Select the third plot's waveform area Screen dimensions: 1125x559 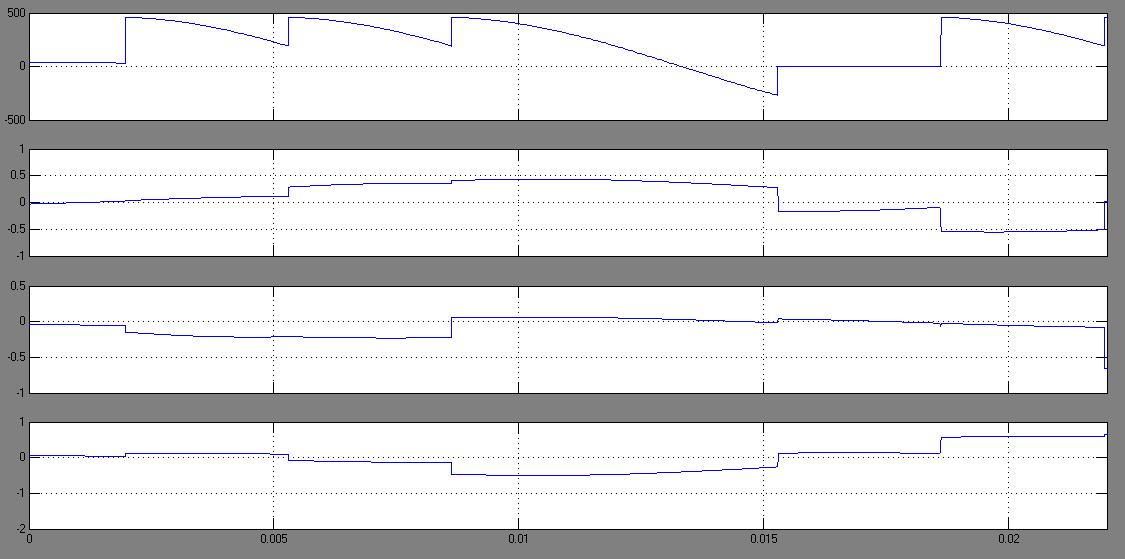[x=568, y=339]
